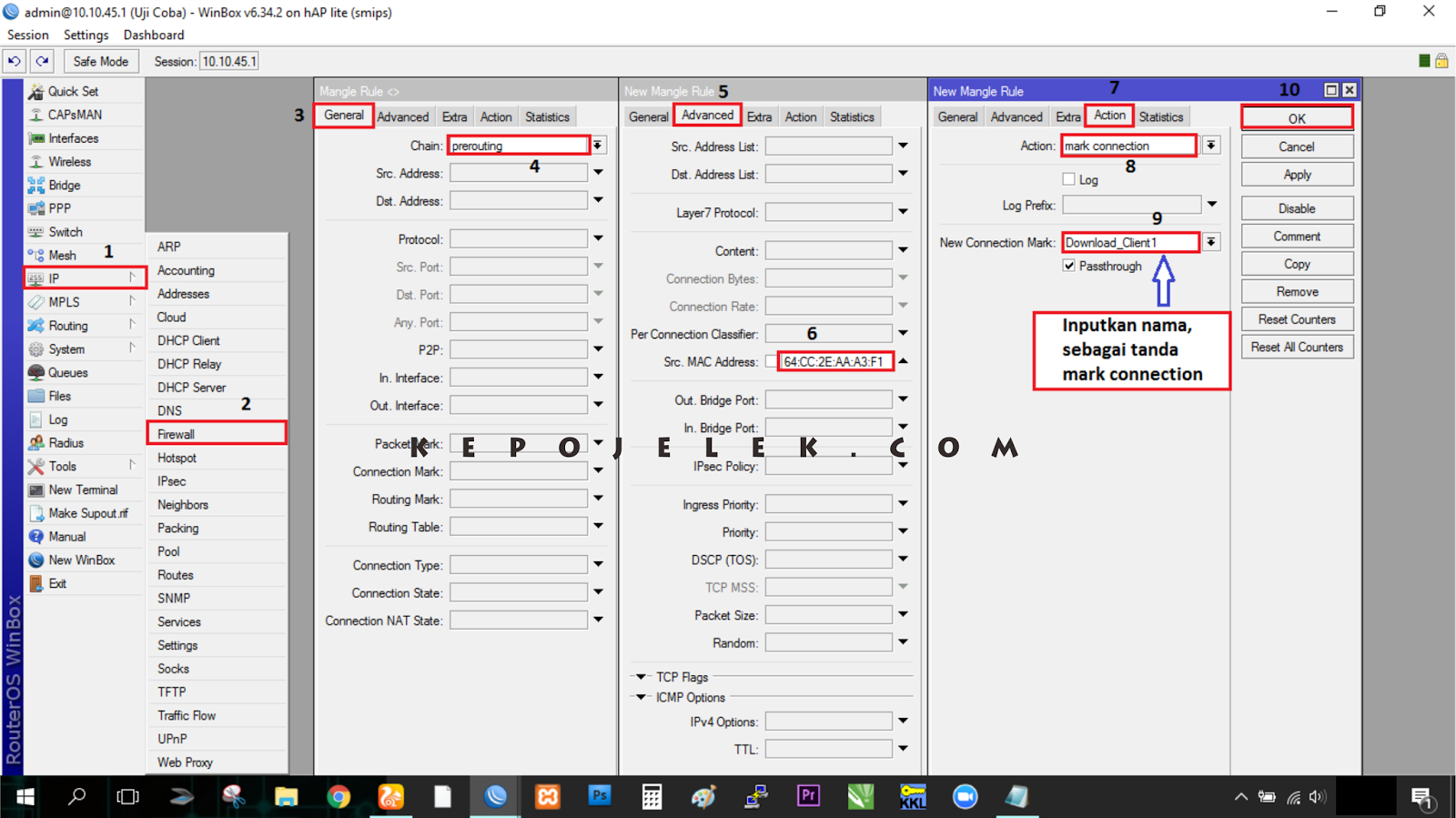Select Firewall in the IP submenu
The width and height of the screenshot is (1456, 818).
click(217, 434)
